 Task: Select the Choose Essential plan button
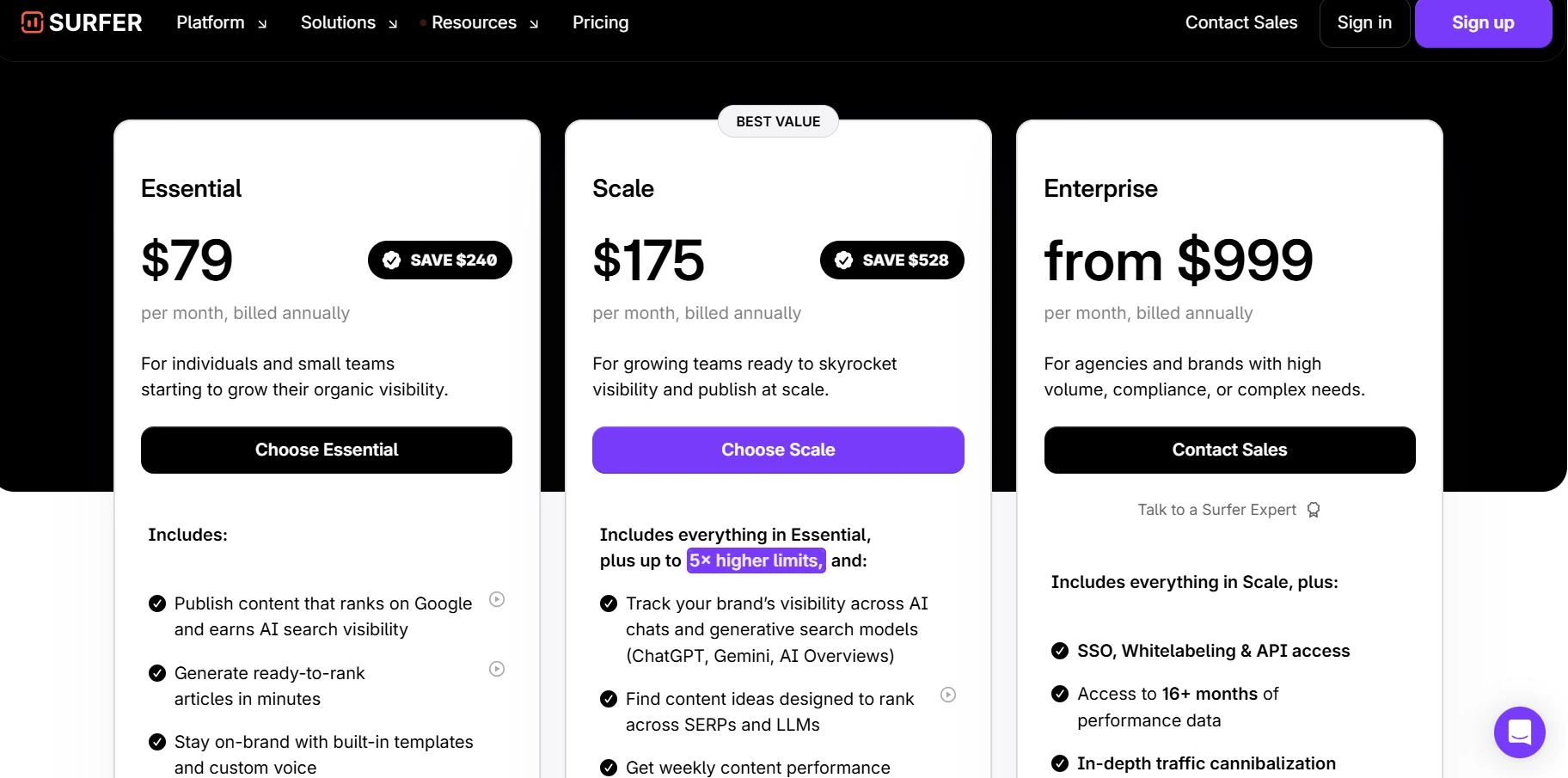(x=327, y=450)
